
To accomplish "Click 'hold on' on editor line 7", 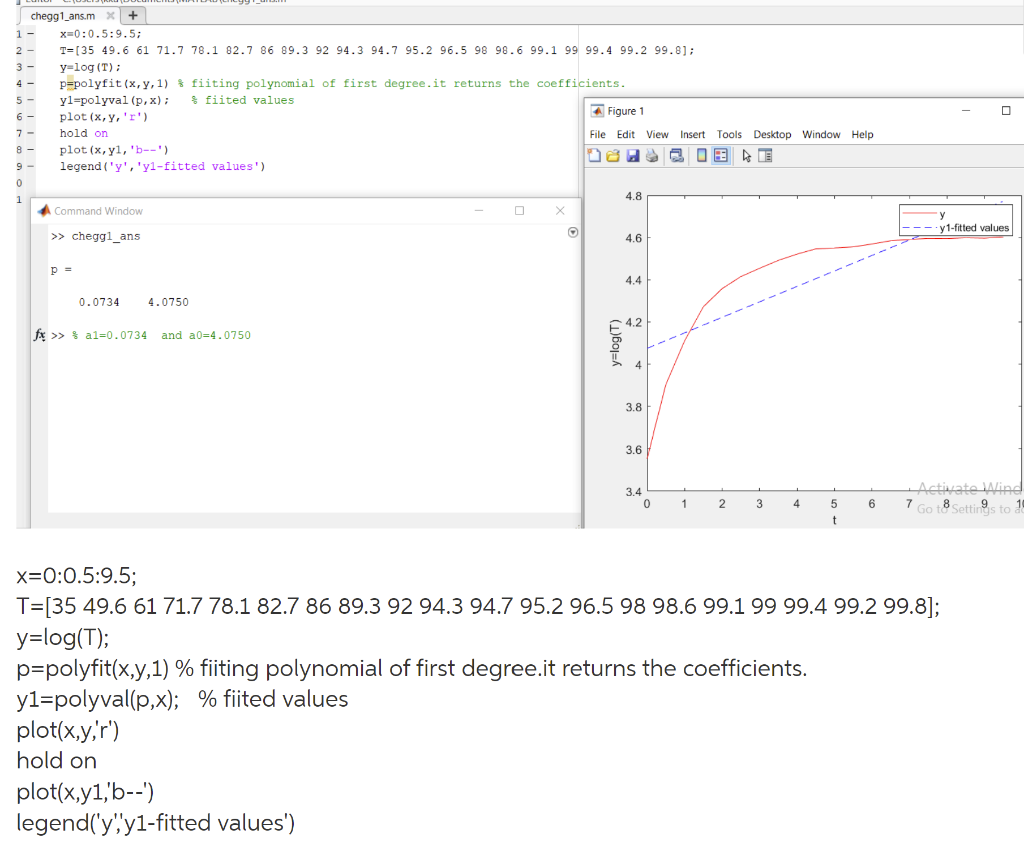I will point(84,133).
